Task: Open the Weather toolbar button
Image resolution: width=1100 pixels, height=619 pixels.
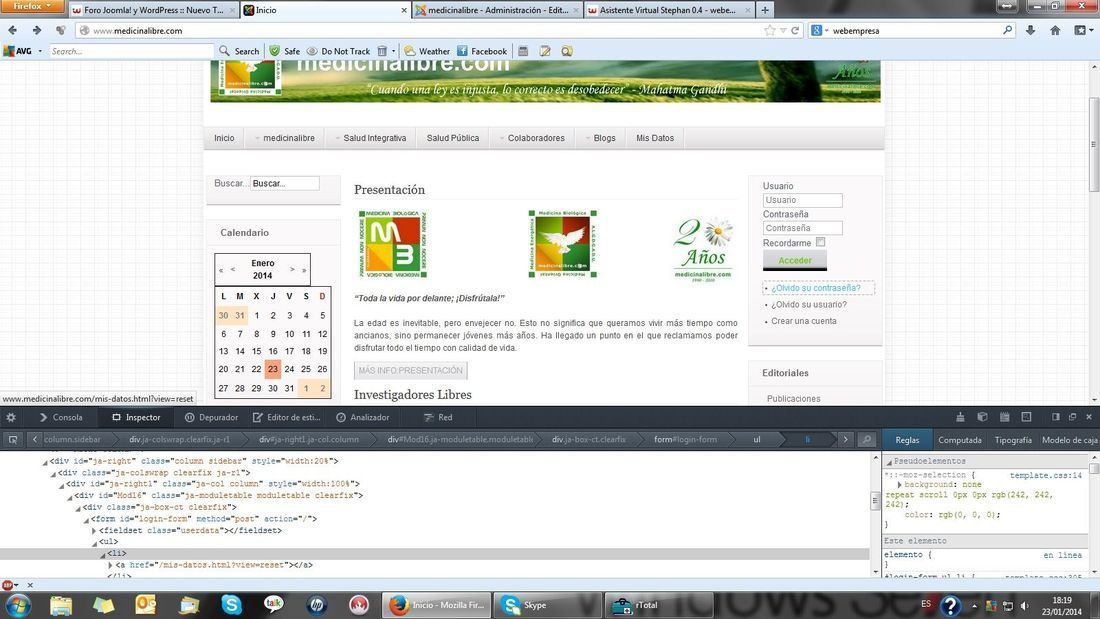Action: coord(427,51)
